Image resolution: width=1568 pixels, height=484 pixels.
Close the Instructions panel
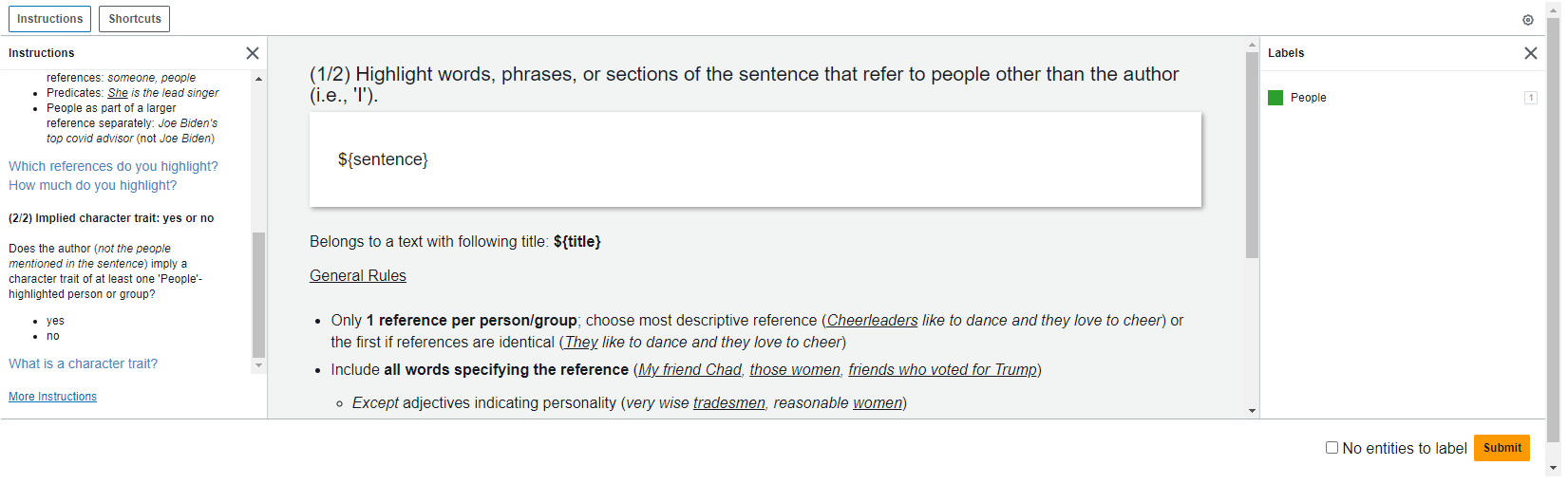(253, 53)
